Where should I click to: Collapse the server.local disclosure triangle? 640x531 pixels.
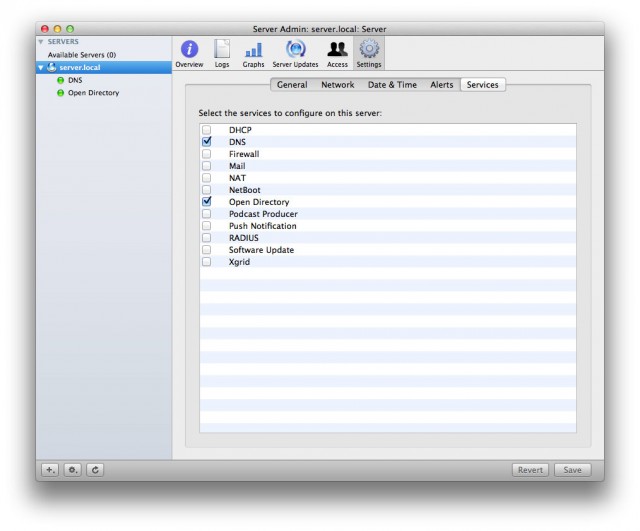[41, 67]
